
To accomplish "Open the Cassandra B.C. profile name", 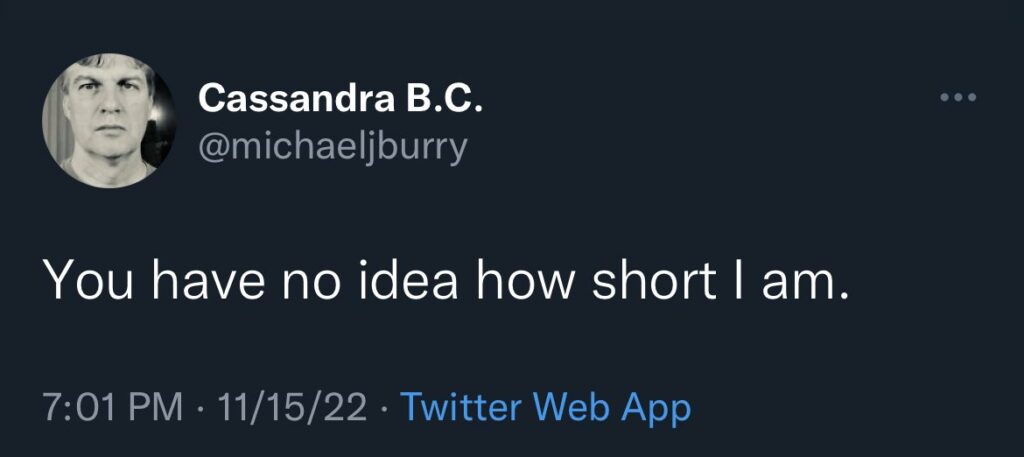I will 341,98.
